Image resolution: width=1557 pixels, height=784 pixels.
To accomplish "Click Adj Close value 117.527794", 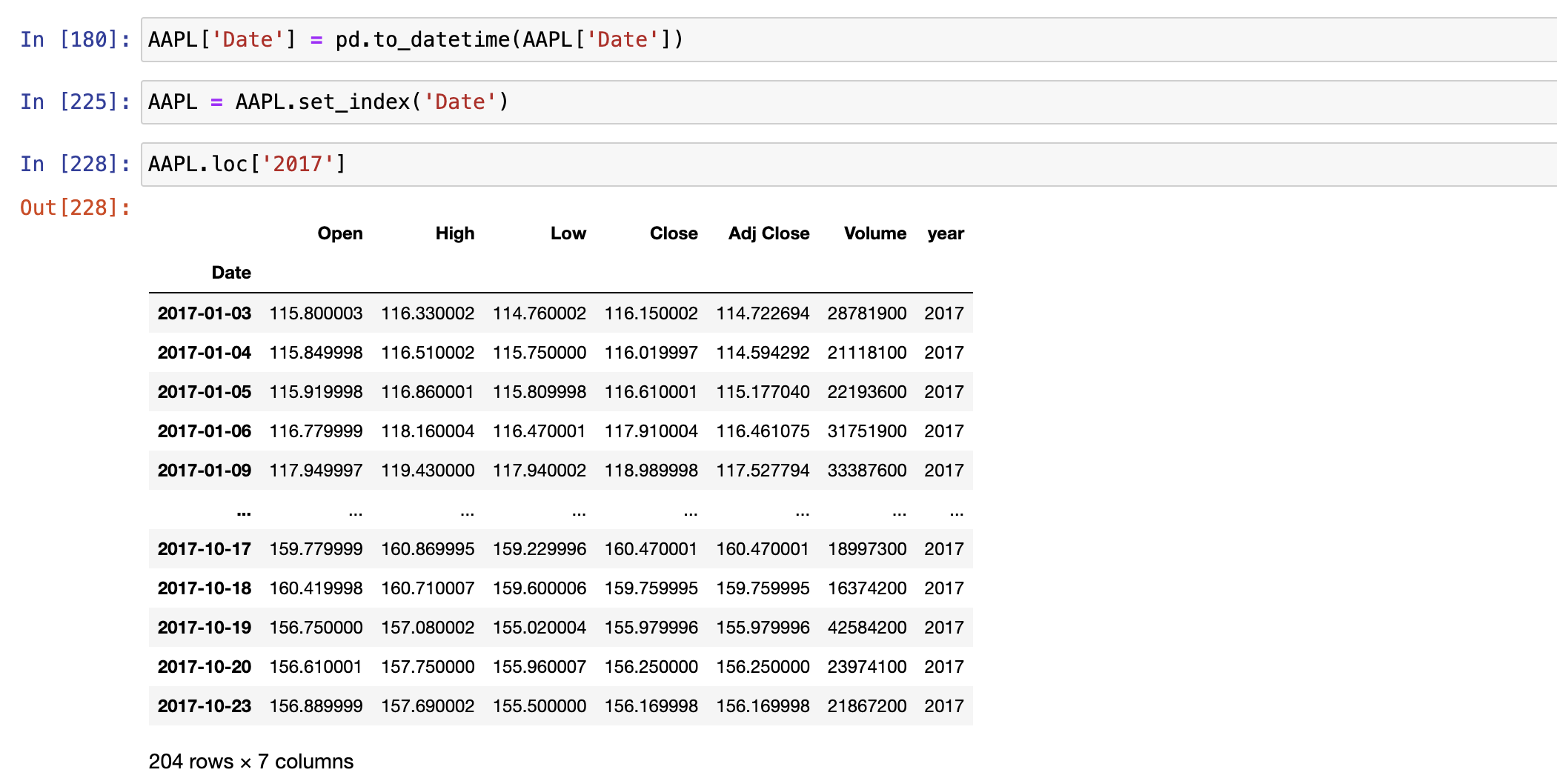I will (763, 471).
